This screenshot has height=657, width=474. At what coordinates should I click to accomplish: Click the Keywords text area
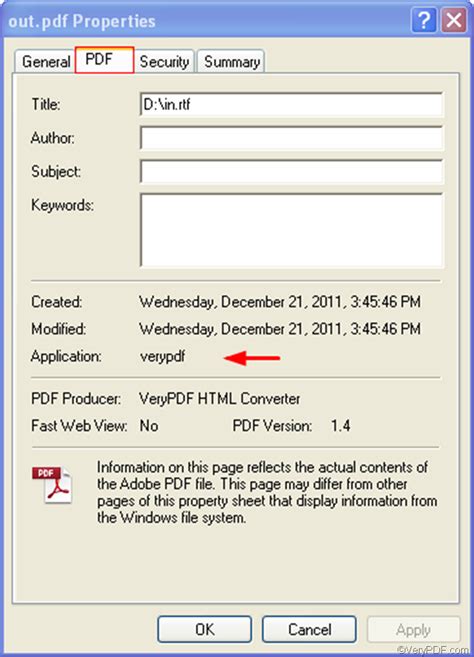click(x=291, y=230)
